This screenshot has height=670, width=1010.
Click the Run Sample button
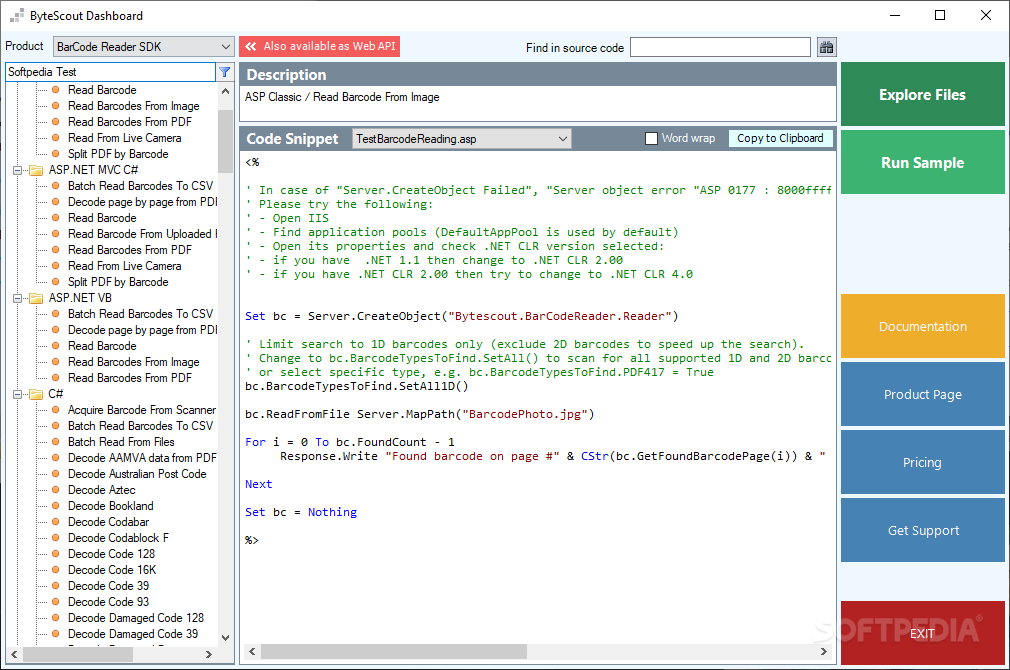pos(922,162)
